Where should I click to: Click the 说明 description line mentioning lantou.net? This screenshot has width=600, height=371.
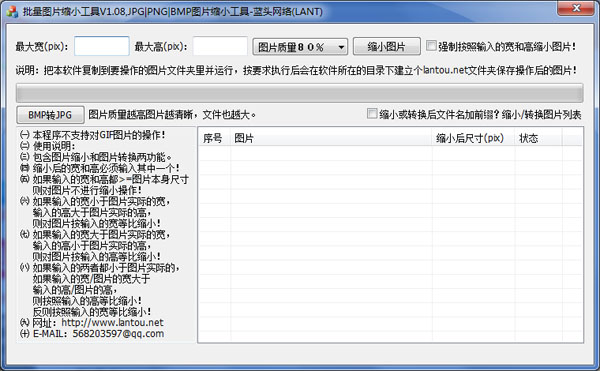click(x=296, y=70)
